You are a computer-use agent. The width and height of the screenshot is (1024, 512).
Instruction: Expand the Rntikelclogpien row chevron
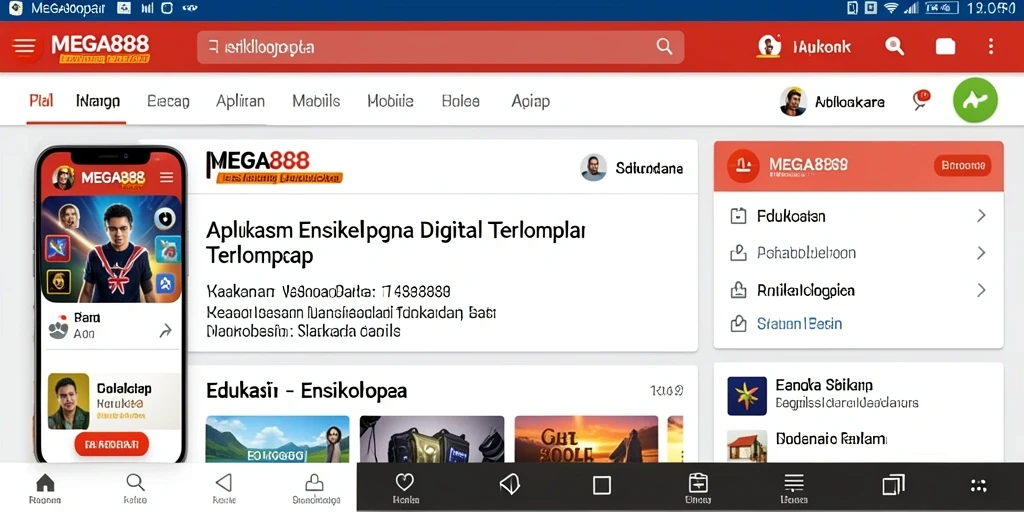point(980,290)
